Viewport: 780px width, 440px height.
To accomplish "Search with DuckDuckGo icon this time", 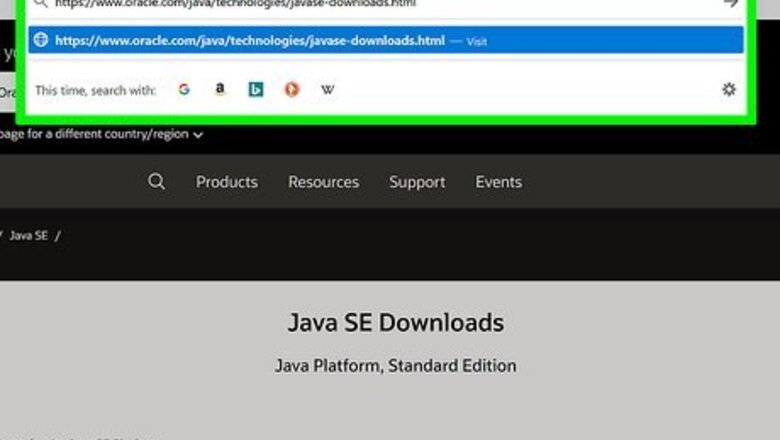I will 292,89.
